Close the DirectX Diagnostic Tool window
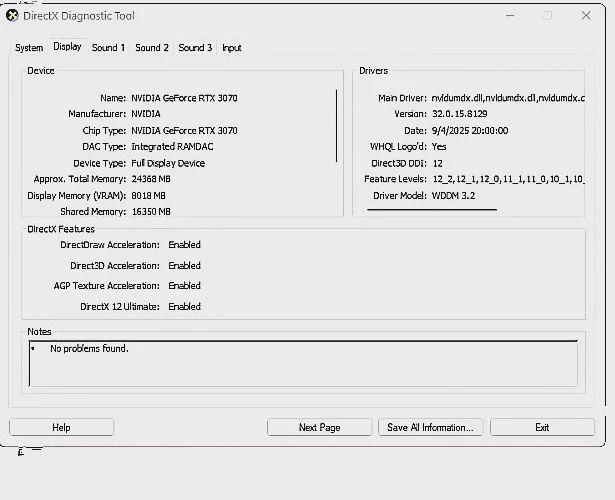 click(x=586, y=16)
